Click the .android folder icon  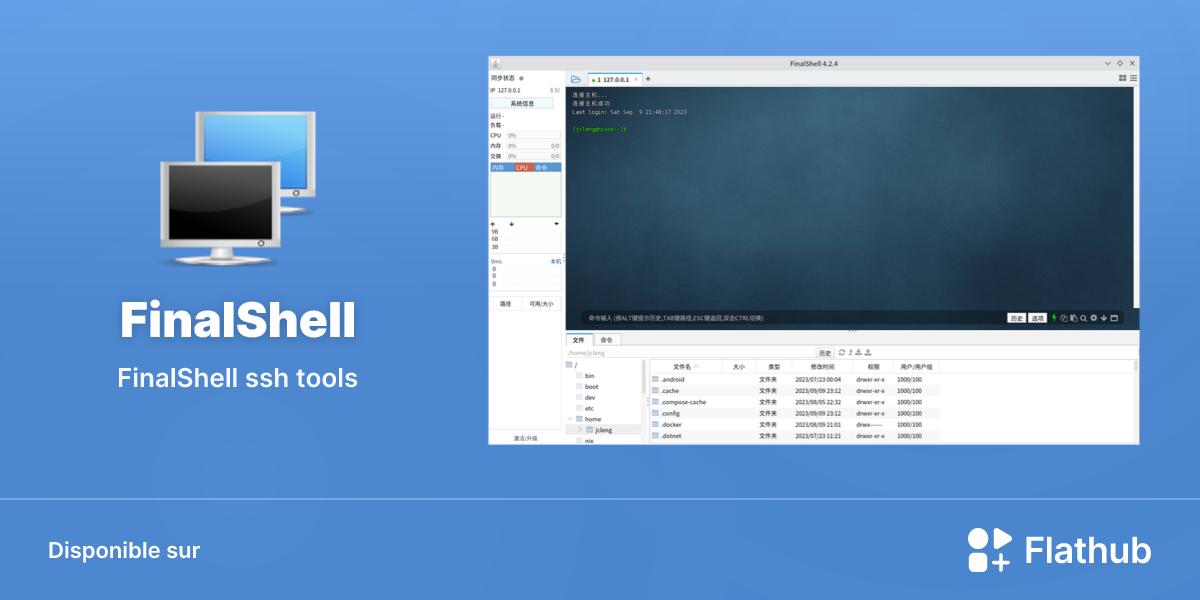[x=656, y=380]
